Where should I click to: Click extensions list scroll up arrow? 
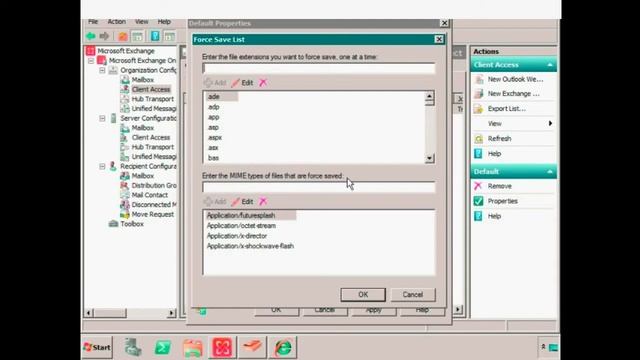(429, 97)
